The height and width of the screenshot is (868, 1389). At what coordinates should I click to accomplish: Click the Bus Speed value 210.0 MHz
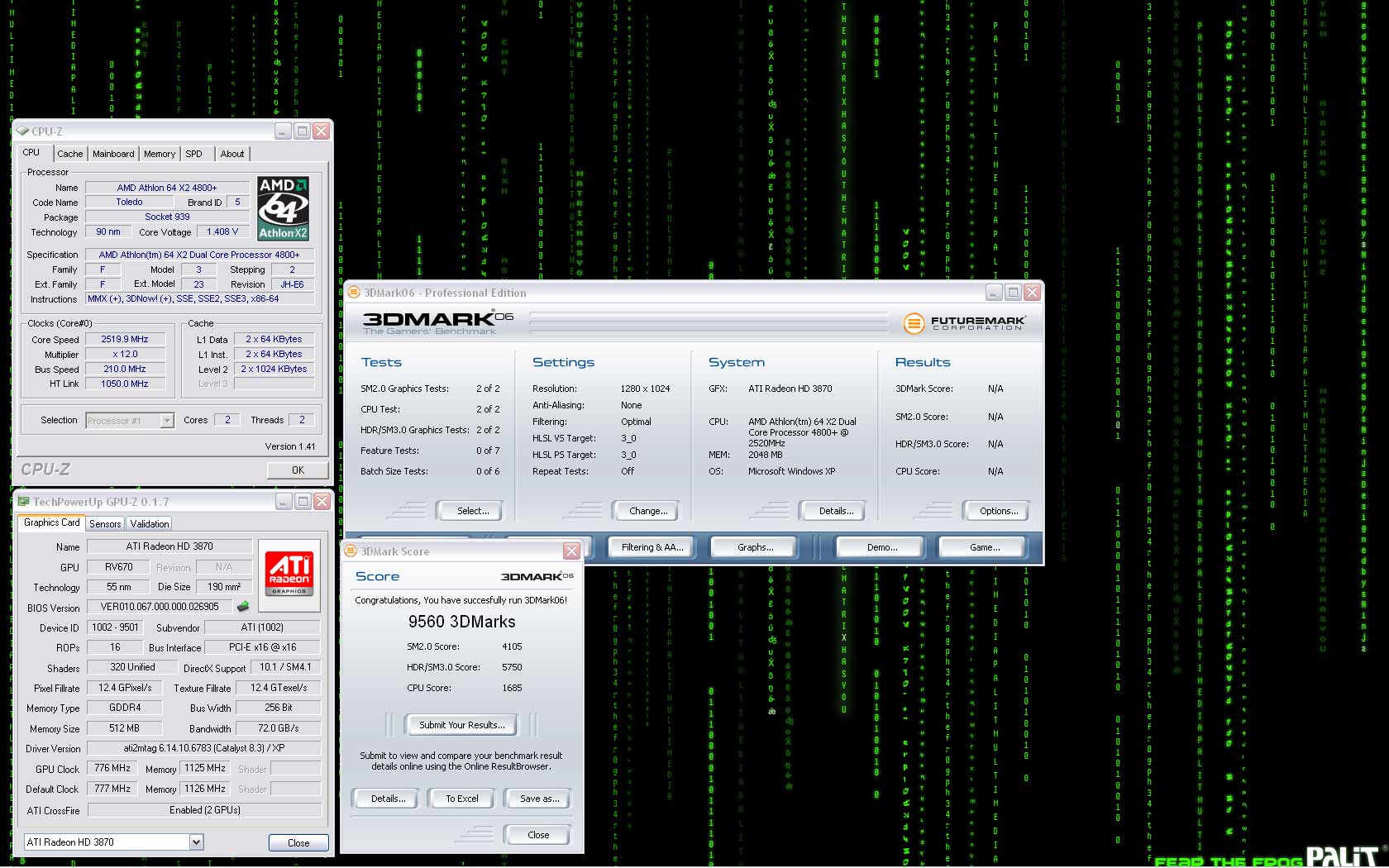(x=125, y=369)
